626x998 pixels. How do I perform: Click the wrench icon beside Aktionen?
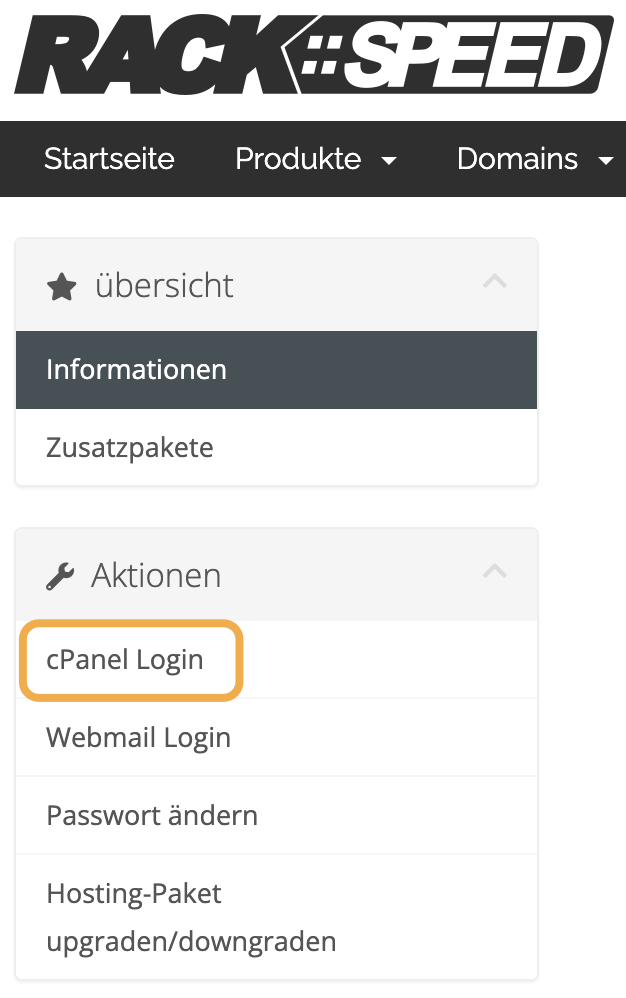click(61, 576)
